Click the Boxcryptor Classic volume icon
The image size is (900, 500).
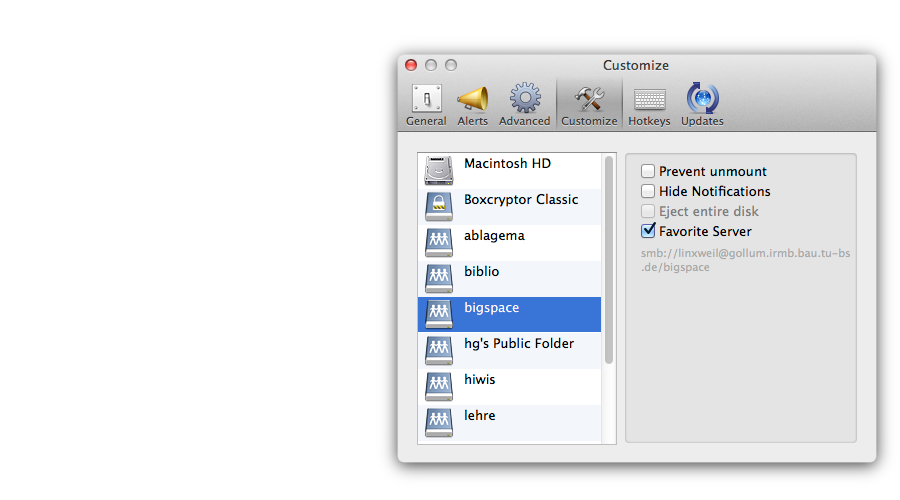click(439, 206)
